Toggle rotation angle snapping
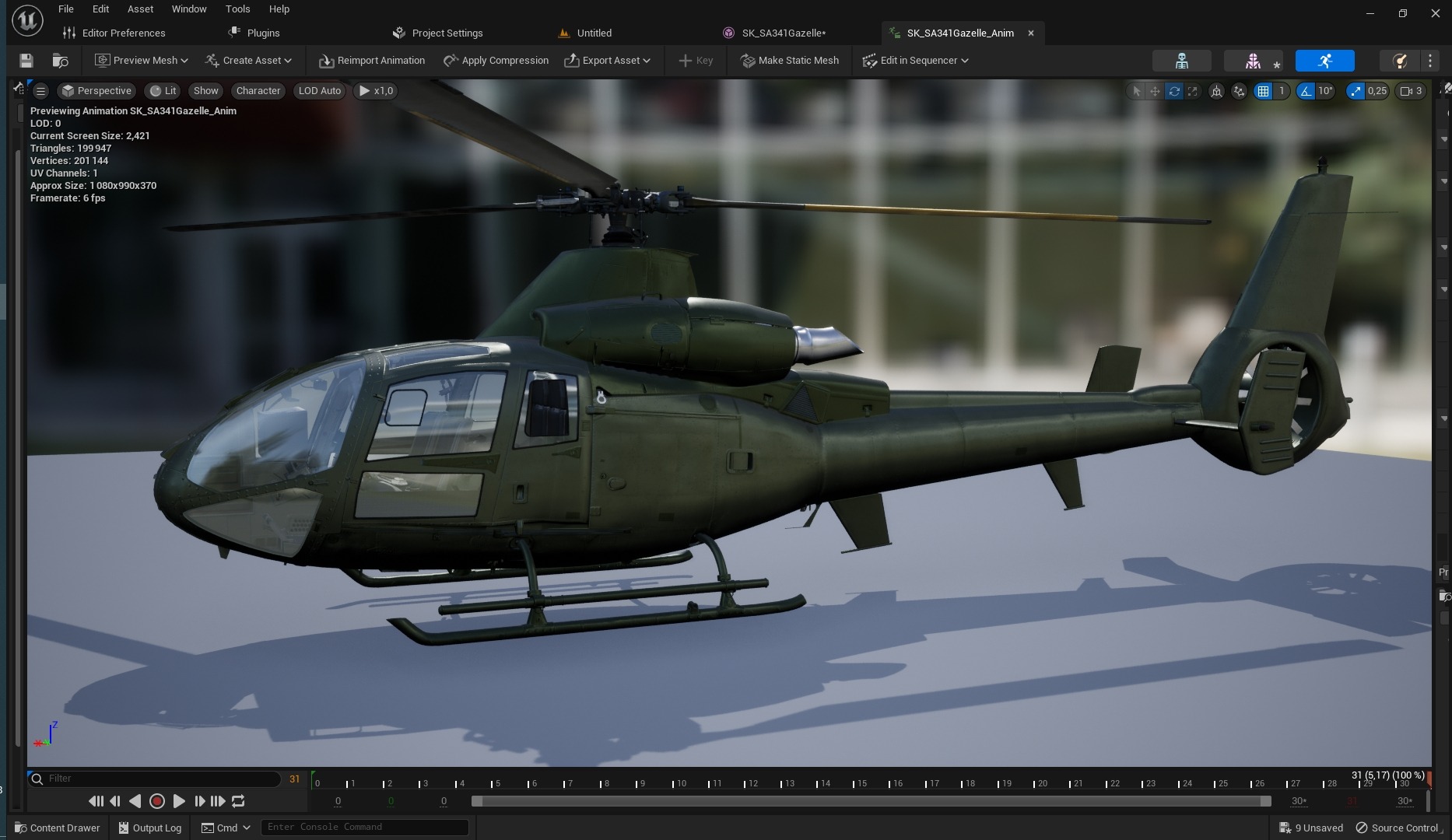The width and height of the screenshot is (1452, 840). coord(1306,91)
